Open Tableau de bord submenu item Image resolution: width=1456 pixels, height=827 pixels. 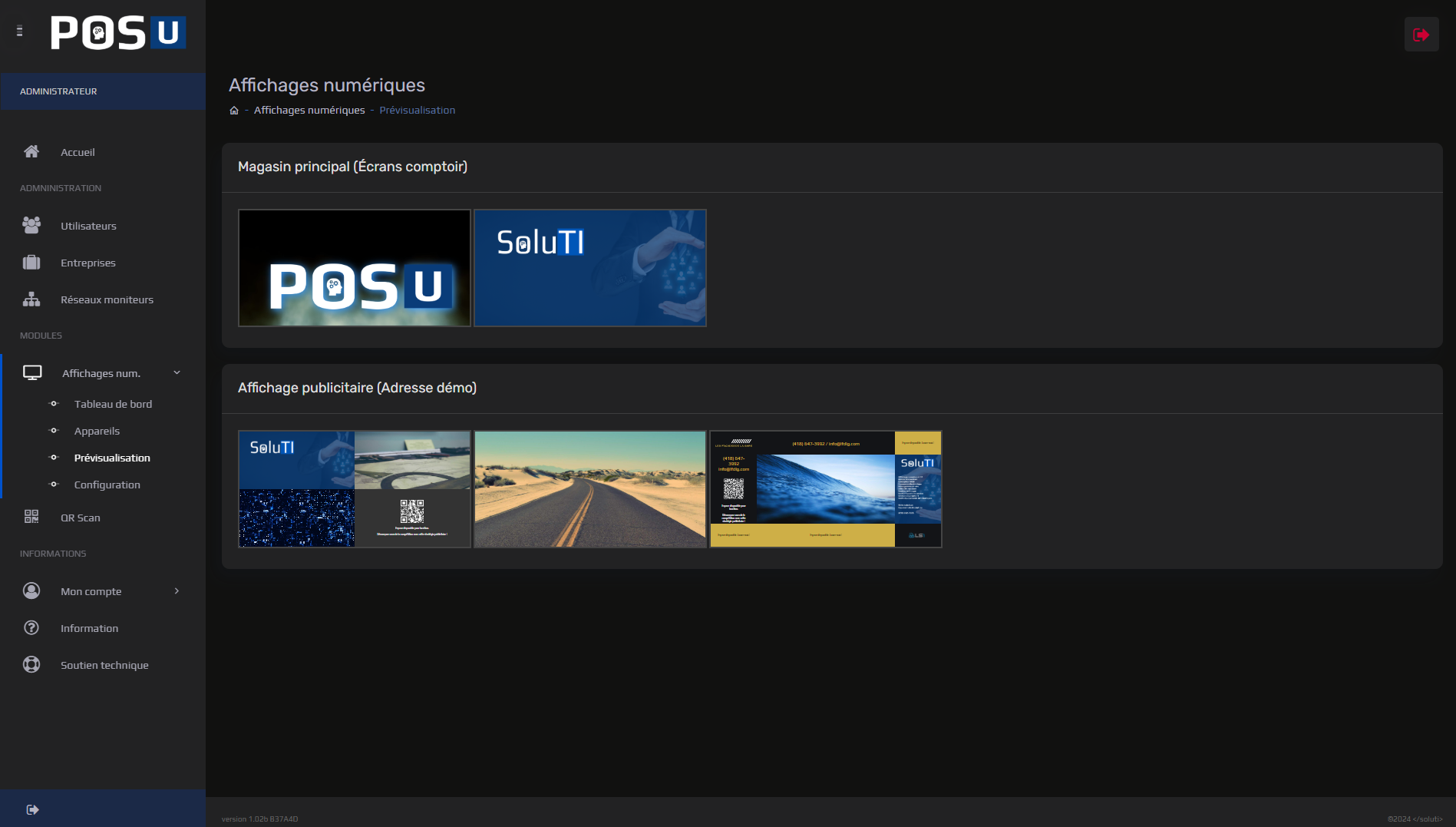tap(113, 404)
